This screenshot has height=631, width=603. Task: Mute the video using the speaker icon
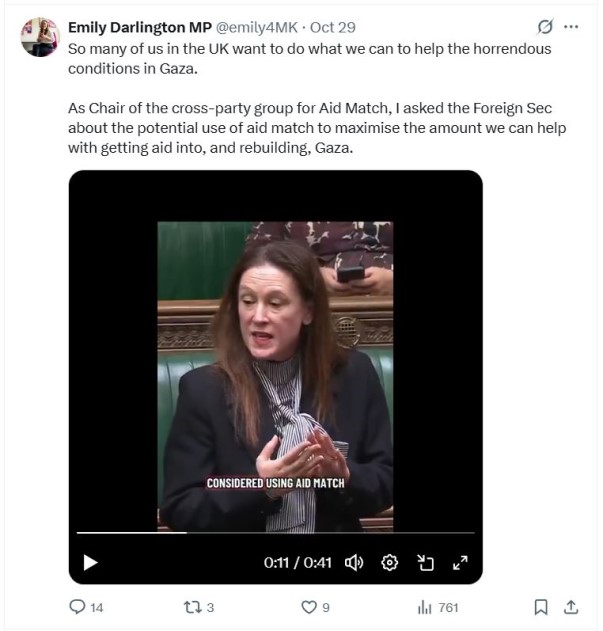[x=354, y=562]
